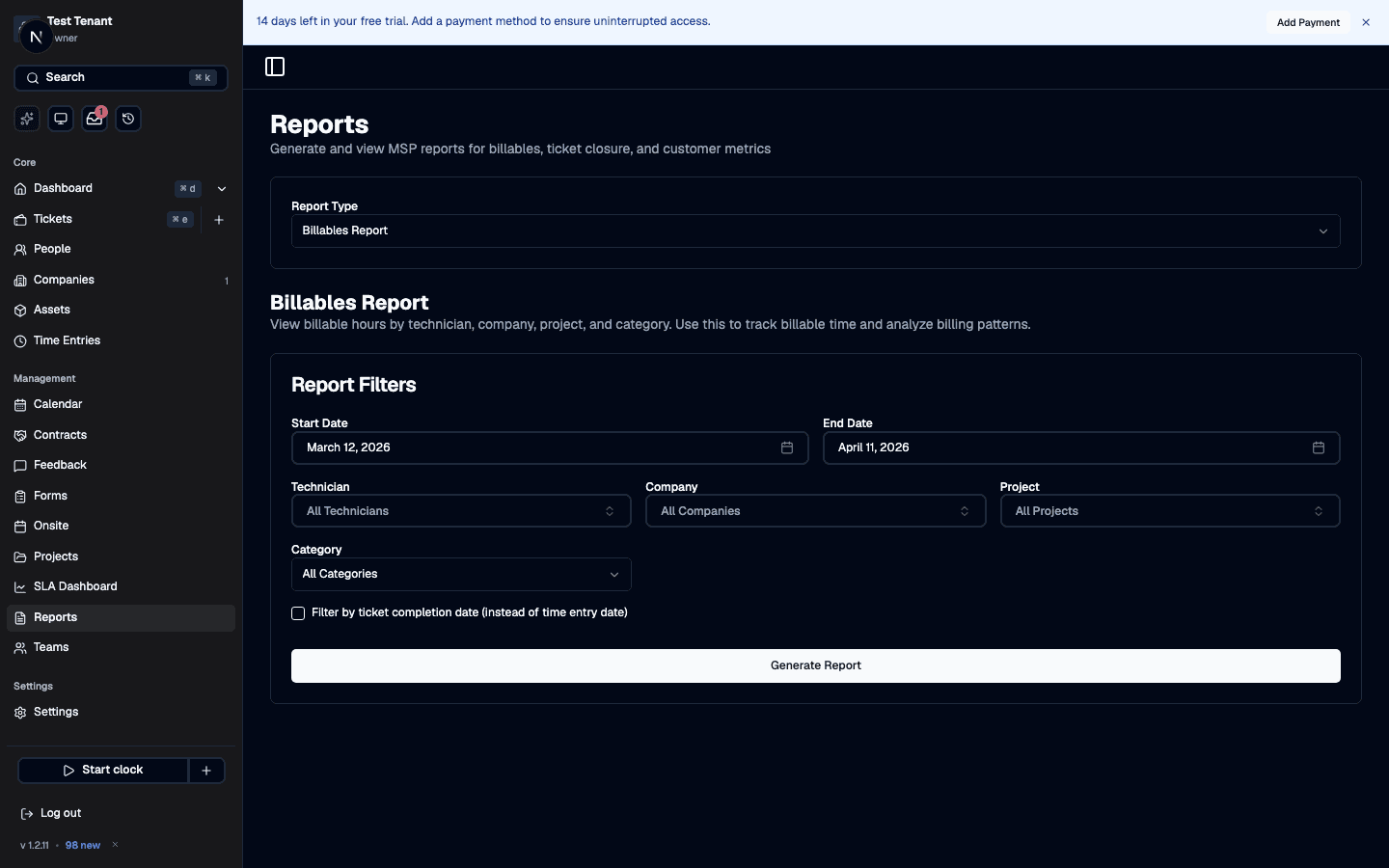Dismiss the free trial banner

click(1366, 22)
